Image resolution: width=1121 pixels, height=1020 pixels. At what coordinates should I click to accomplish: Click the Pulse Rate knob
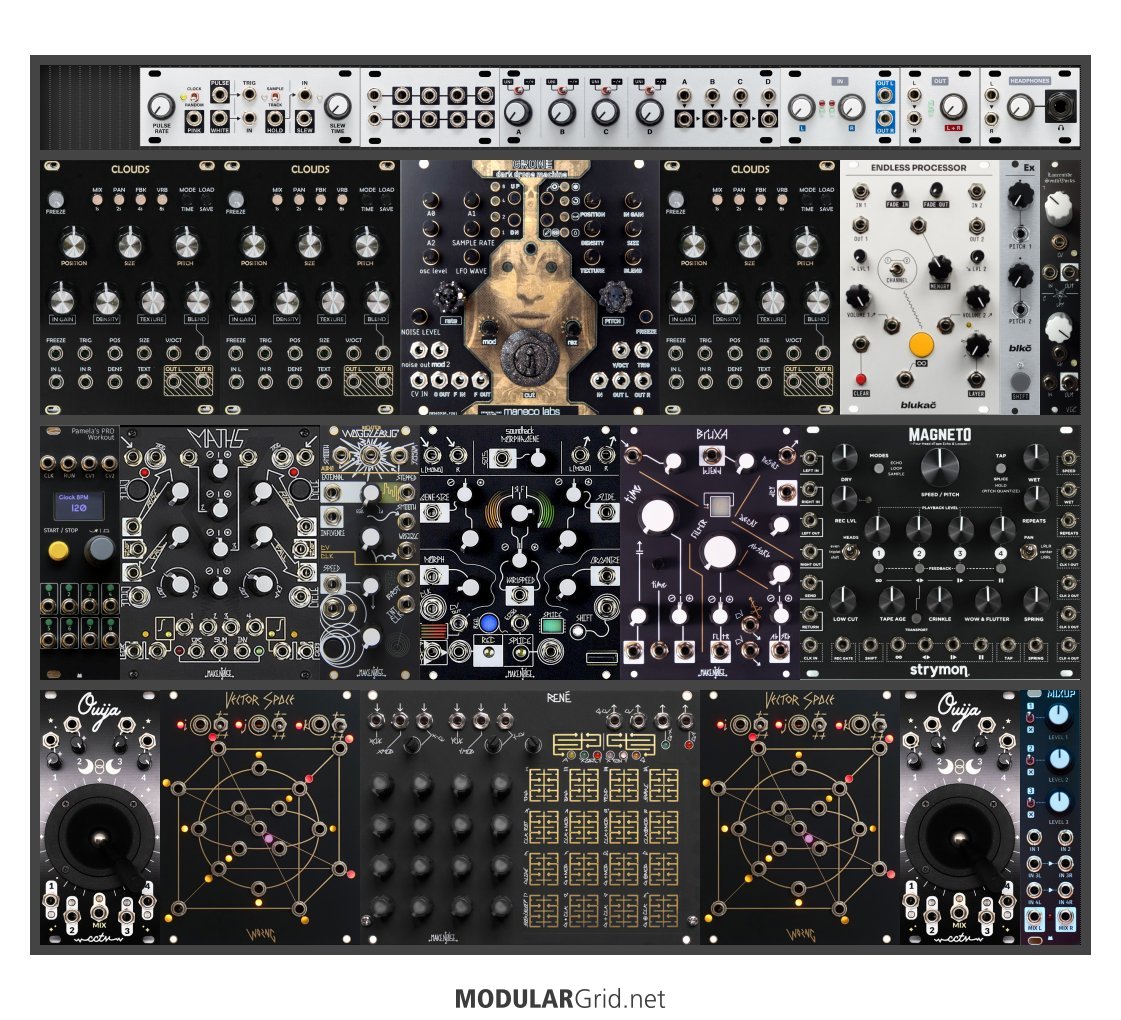(x=162, y=108)
